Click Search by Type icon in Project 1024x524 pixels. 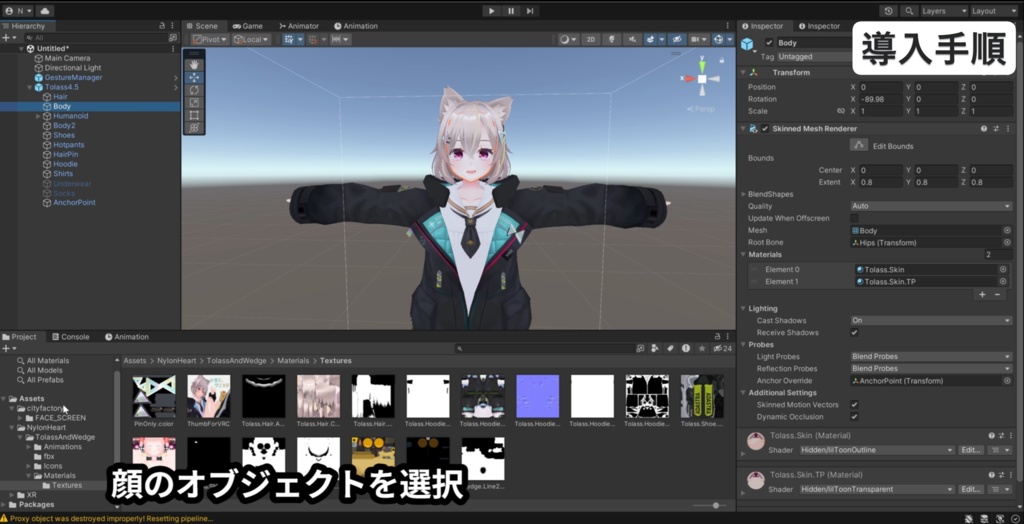tap(654, 349)
